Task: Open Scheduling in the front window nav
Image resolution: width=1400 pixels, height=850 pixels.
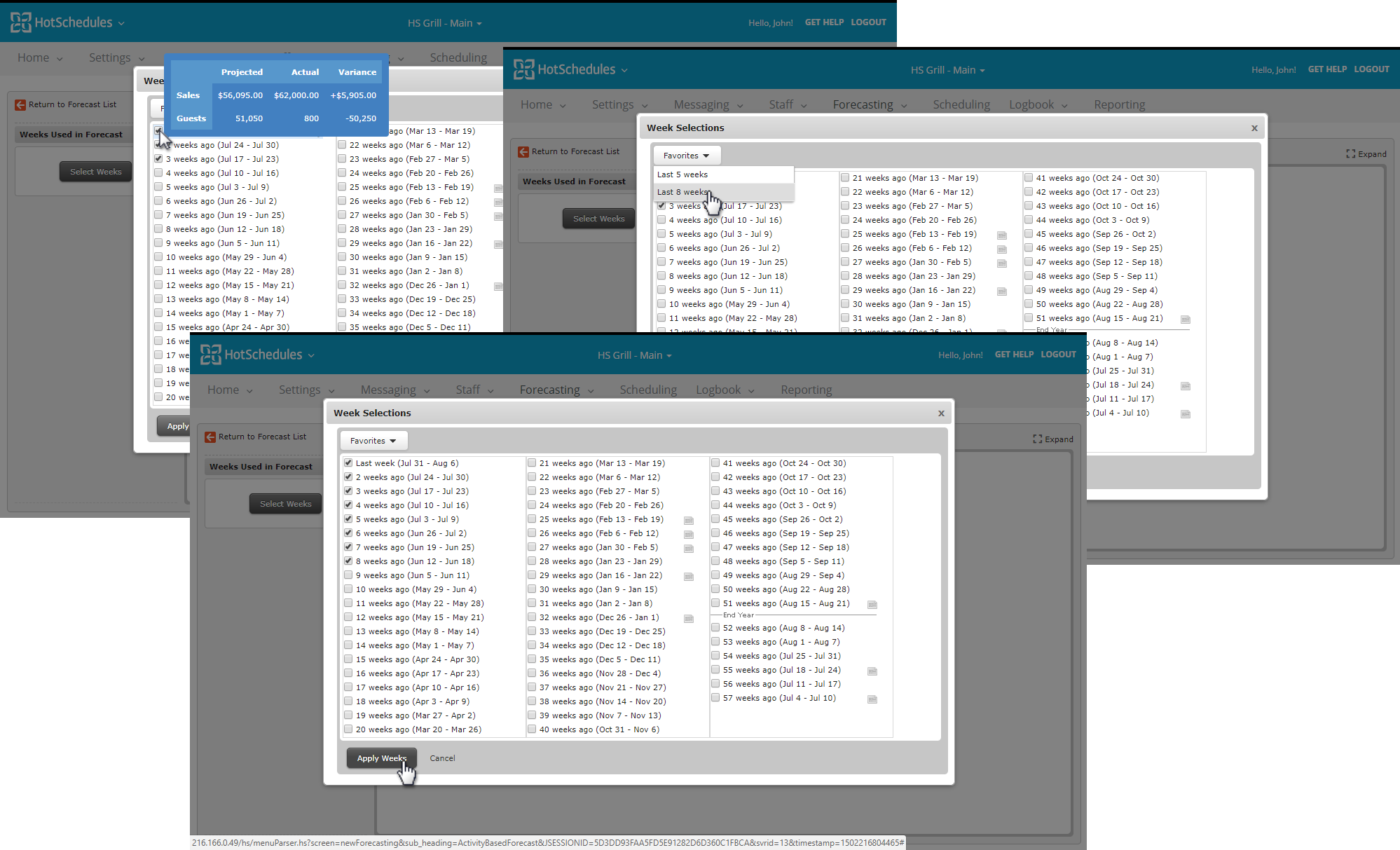Action: click(x=648, y=390)
